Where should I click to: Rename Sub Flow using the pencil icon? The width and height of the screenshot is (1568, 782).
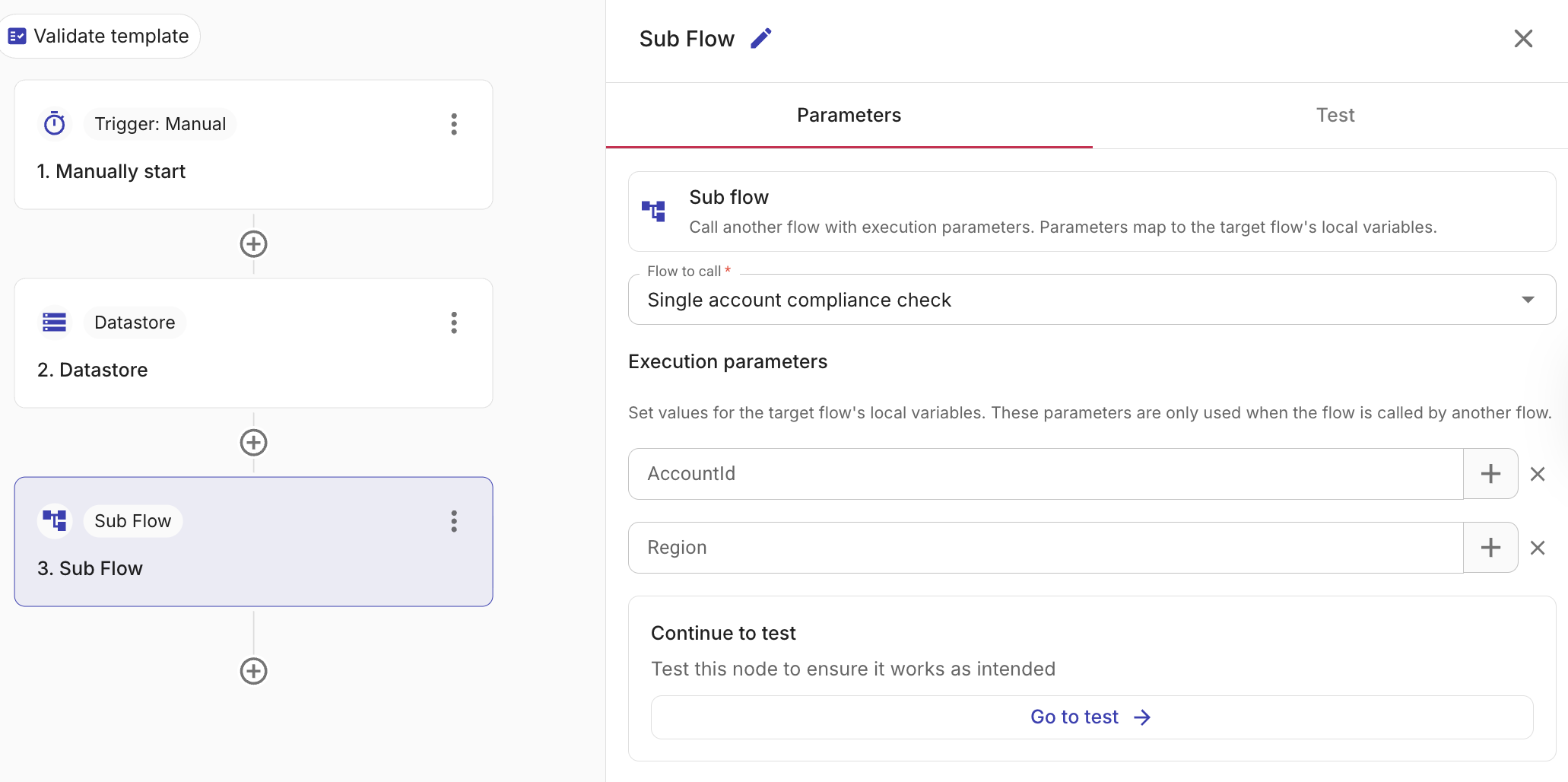coord(760,37)
